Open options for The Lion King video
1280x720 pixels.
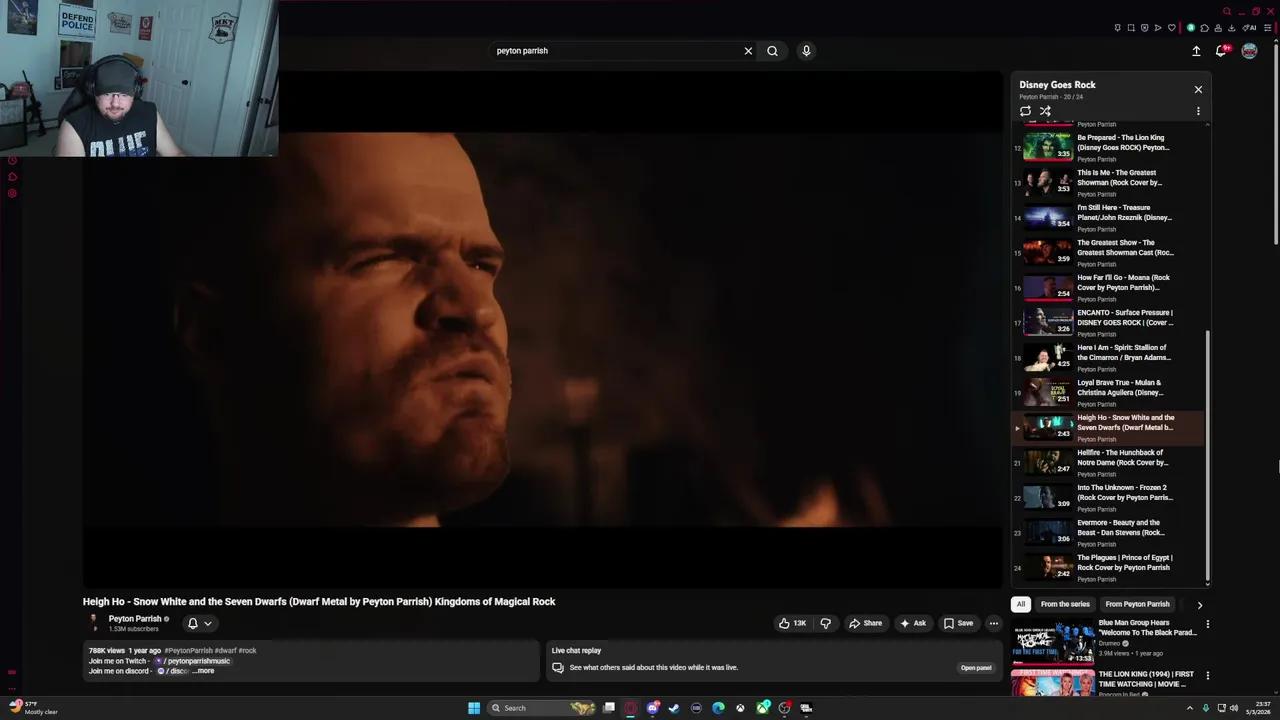point(1207,676)
